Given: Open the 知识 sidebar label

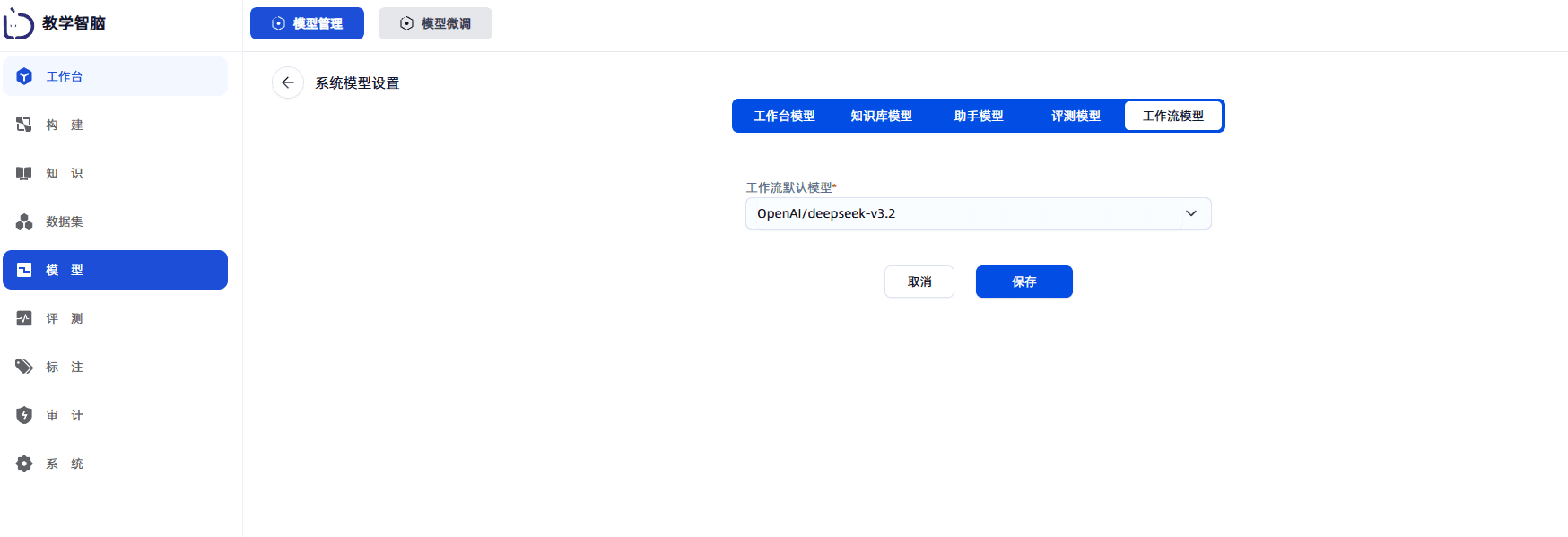Looking at the screenshot, I should [65, 173].
